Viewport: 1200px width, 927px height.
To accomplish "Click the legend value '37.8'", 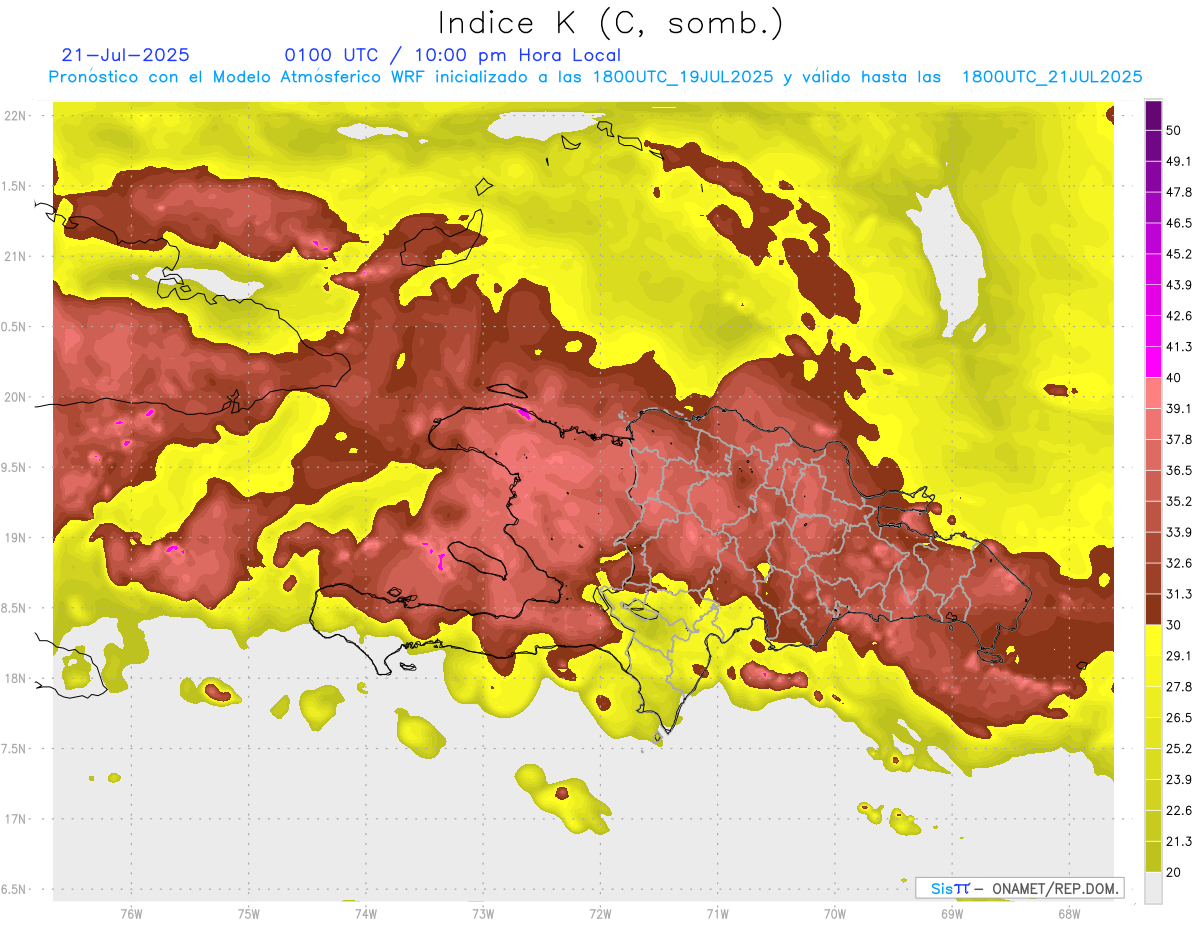I will click(x=1179, y=439).
